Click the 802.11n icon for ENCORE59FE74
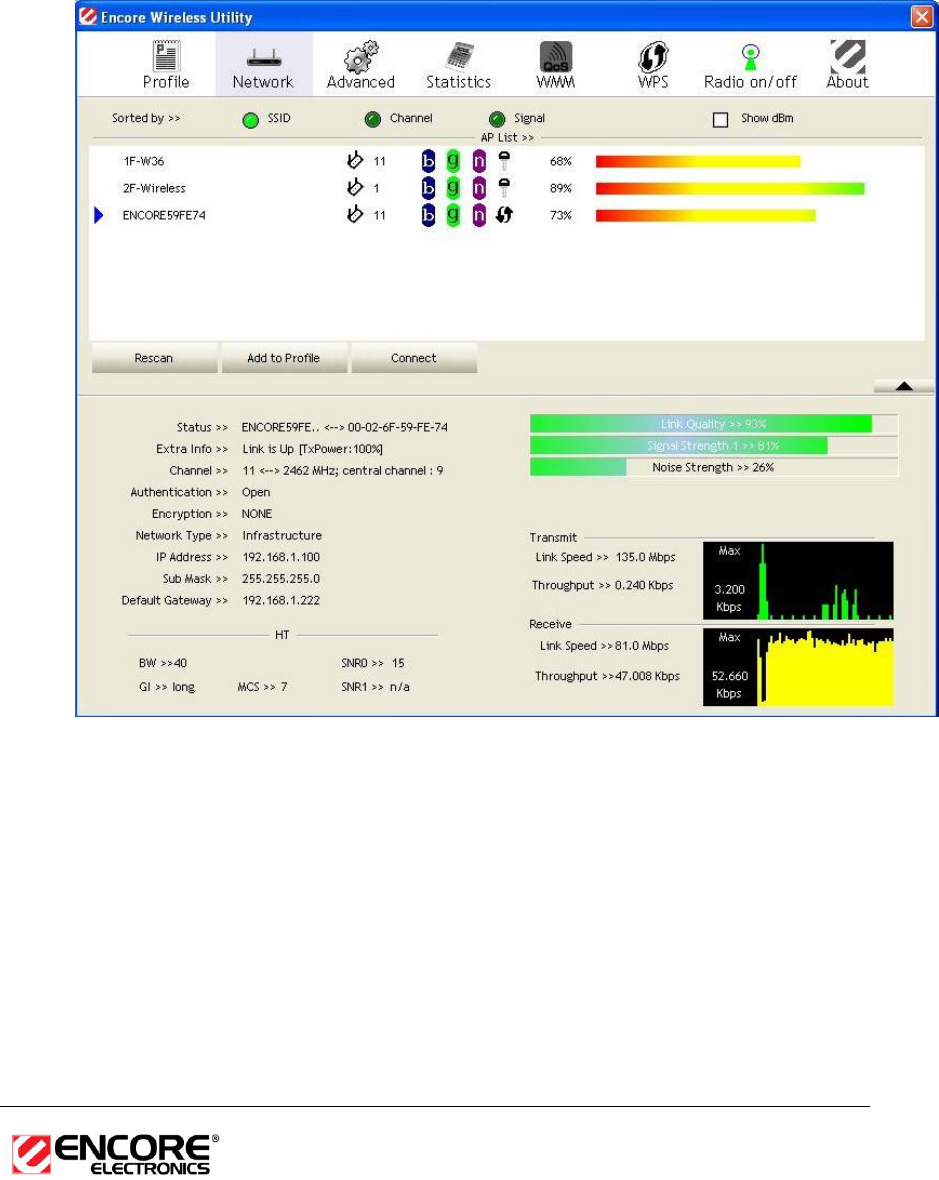This screenshot has width=939, height=1180. [479, 215]
